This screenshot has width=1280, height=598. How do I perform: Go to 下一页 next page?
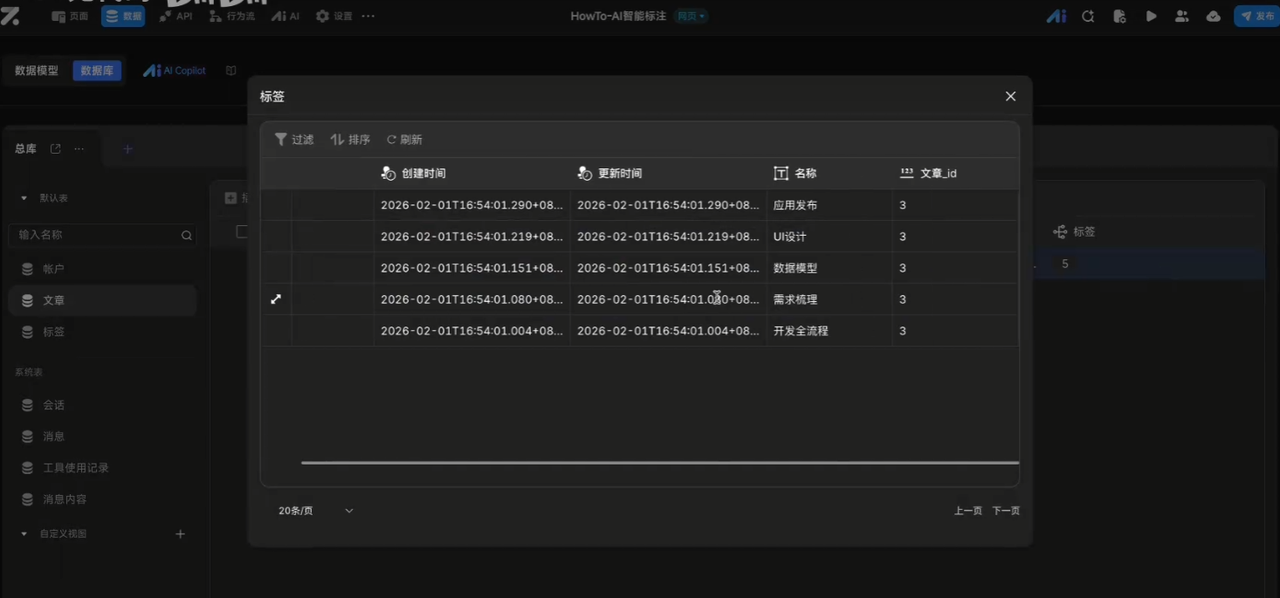1006,511
